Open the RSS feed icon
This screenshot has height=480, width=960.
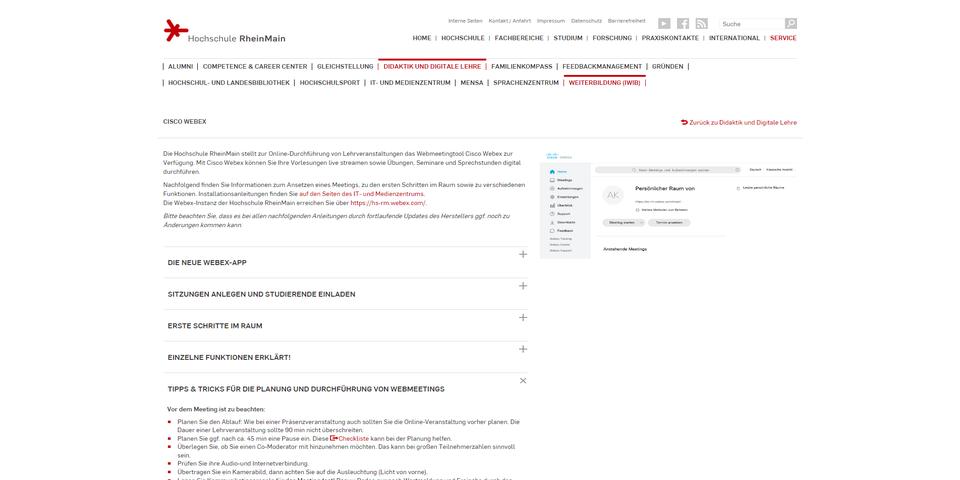(702, 23)
